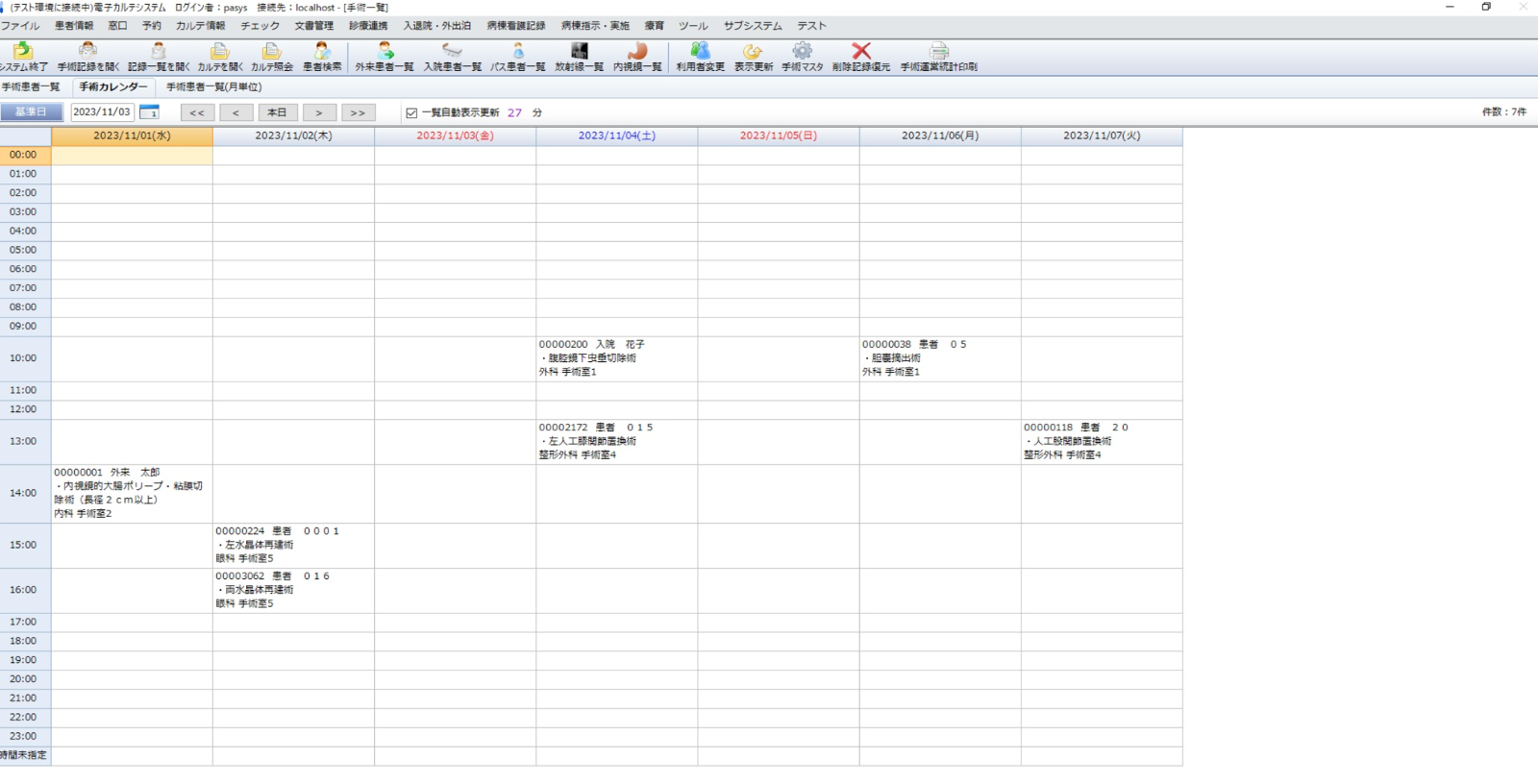Click the 基準日 date input field

[102, 112]
